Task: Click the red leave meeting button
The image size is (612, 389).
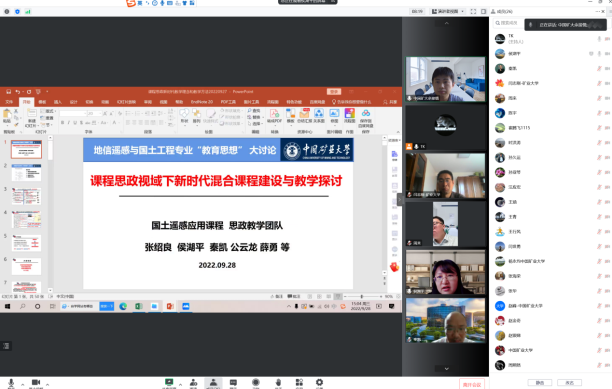Action: (x=471, y=384)
